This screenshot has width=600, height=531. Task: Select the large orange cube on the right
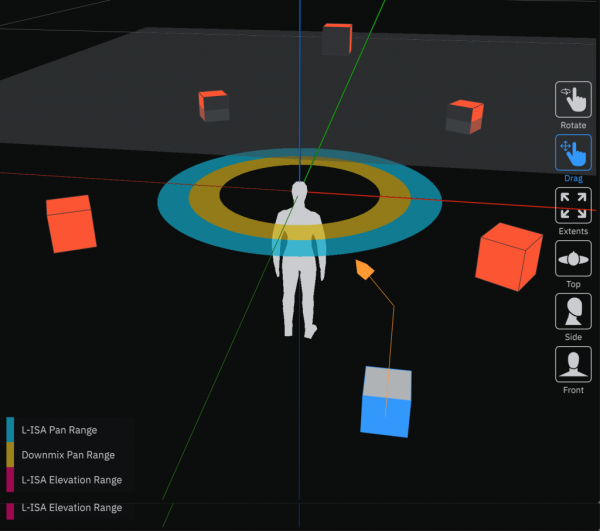click(x=508, y=257)
